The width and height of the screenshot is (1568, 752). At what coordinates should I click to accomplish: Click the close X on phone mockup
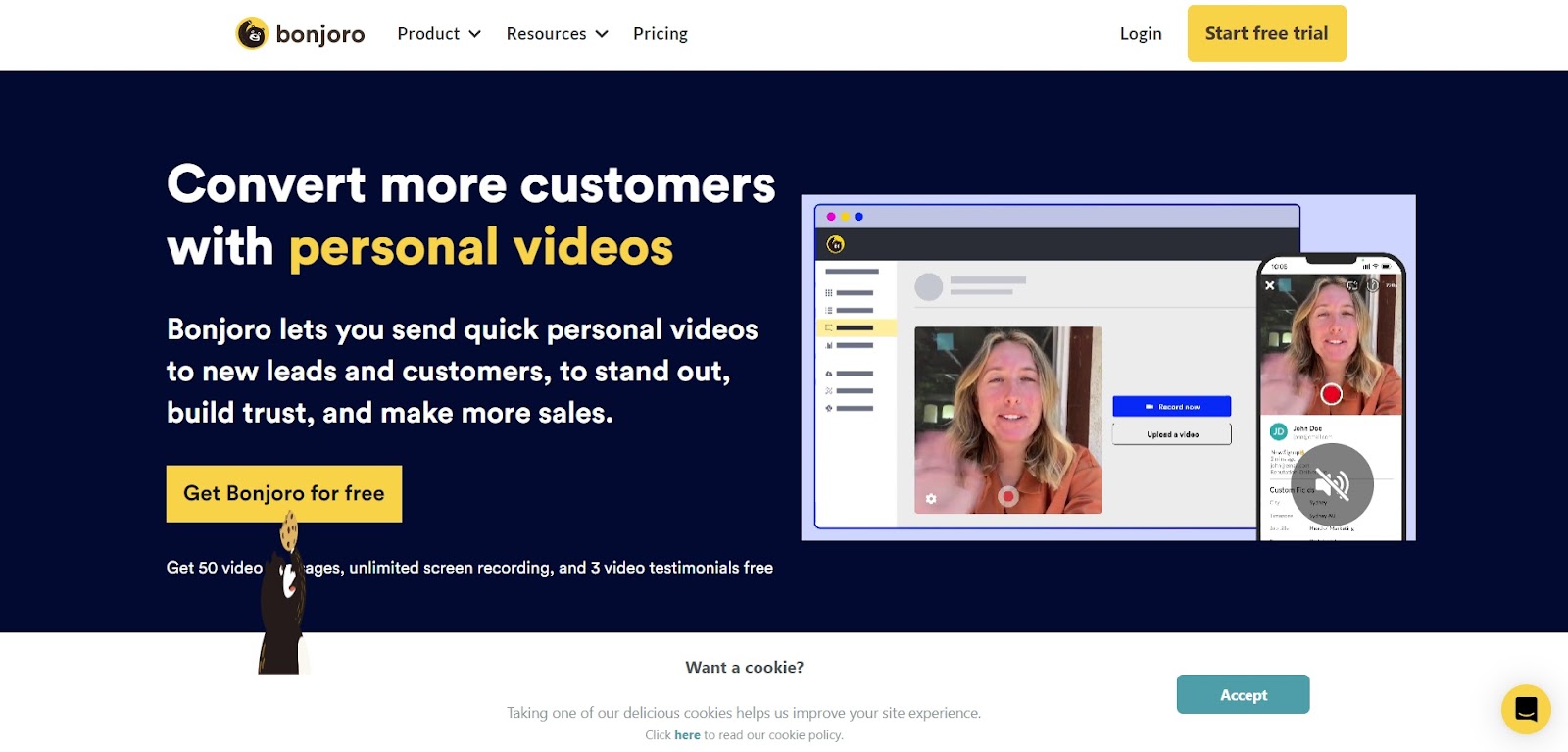1270,285
